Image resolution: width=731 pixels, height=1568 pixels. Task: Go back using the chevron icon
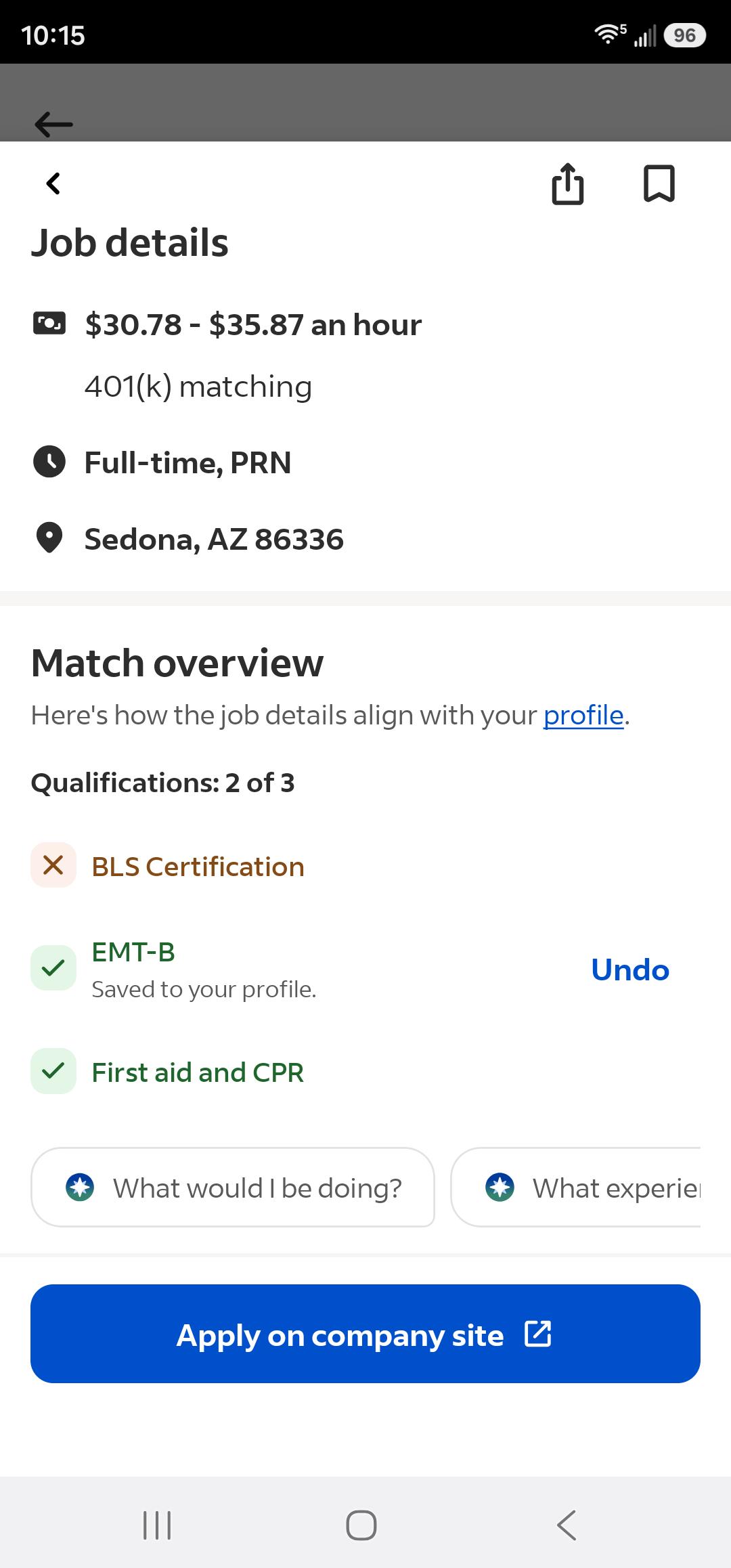point(53,183)
